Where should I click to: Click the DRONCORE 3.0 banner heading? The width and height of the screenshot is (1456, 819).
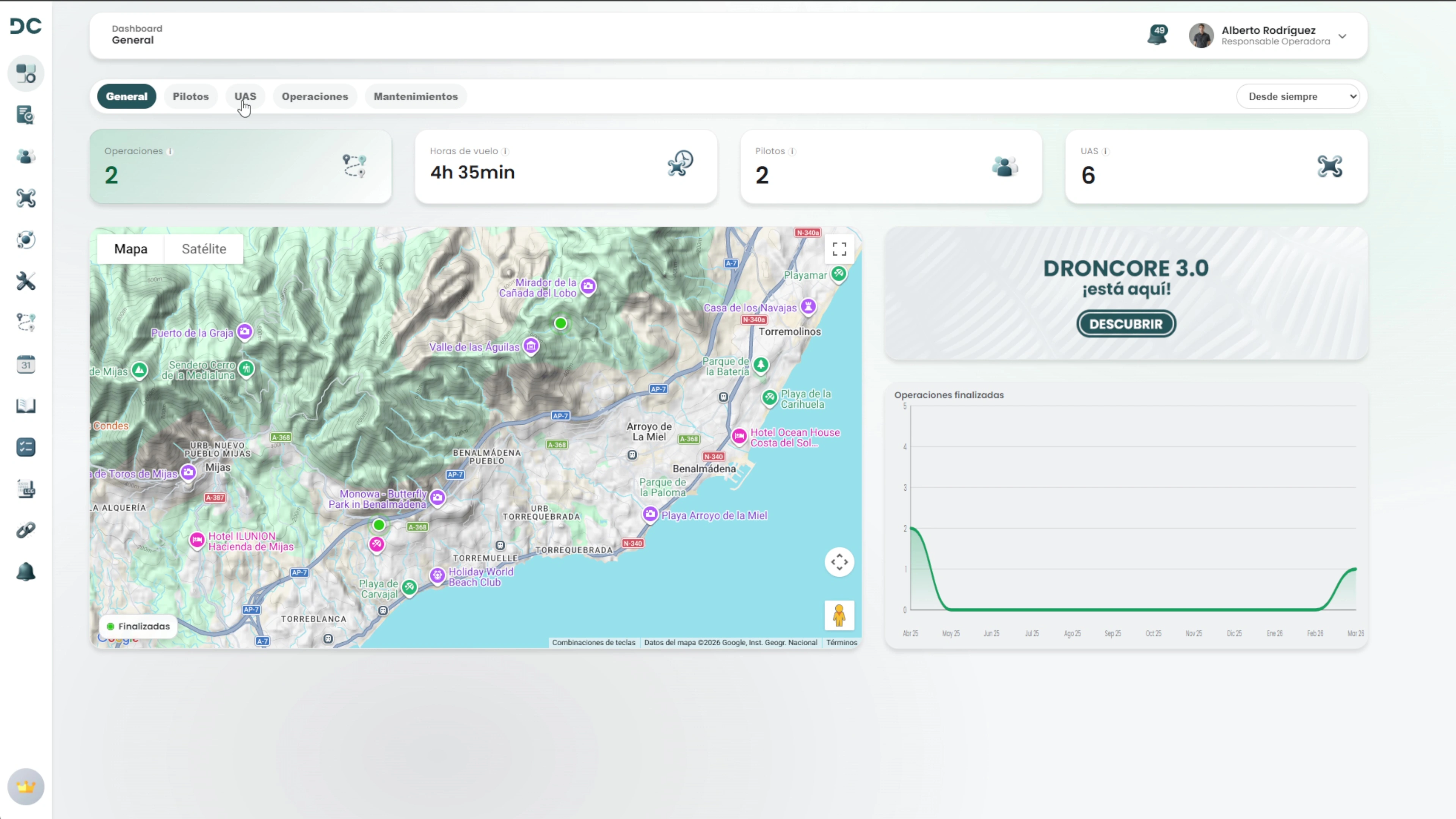point(1126,268)
